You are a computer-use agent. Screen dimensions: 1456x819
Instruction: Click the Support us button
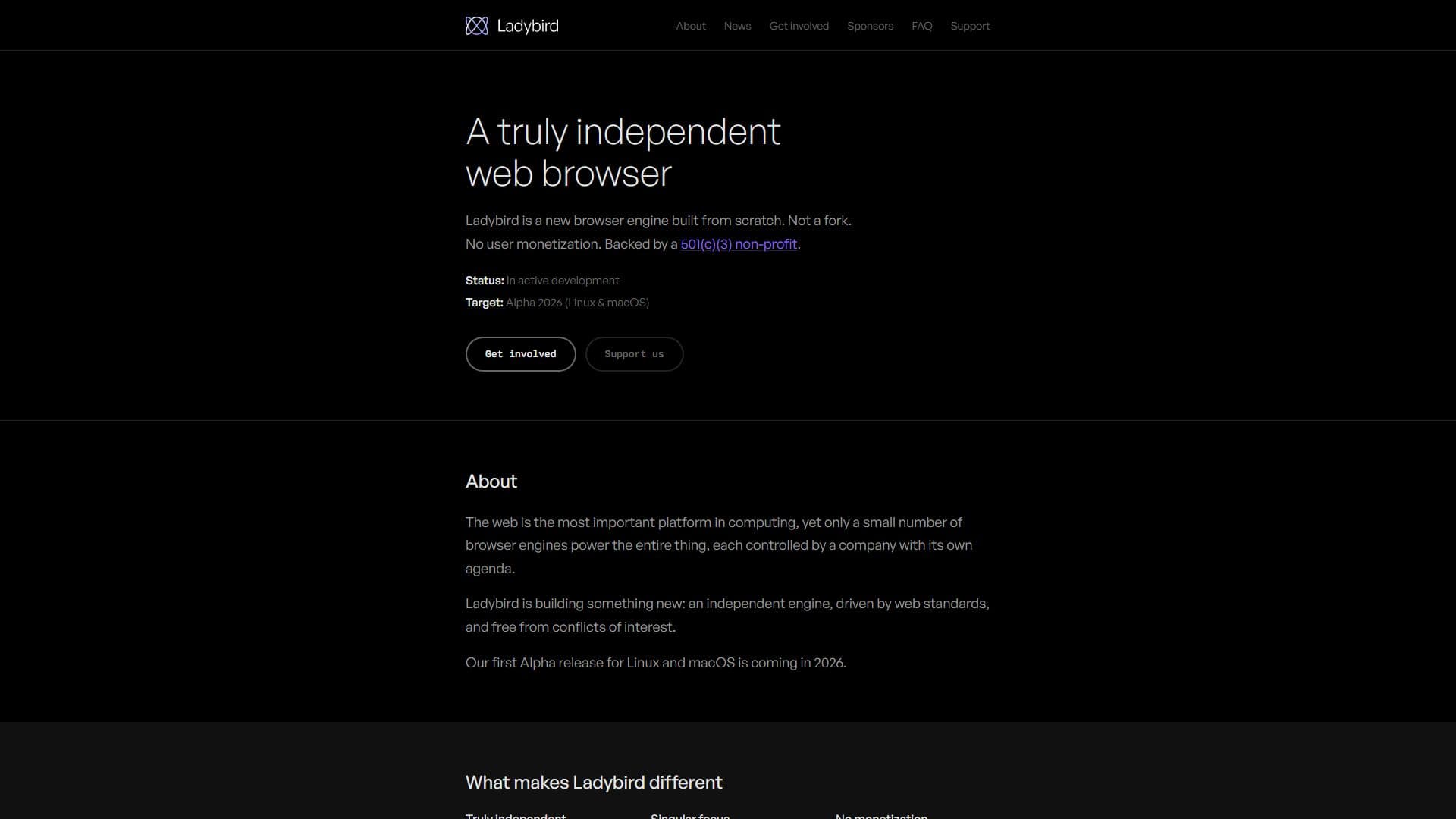[634, 354]
